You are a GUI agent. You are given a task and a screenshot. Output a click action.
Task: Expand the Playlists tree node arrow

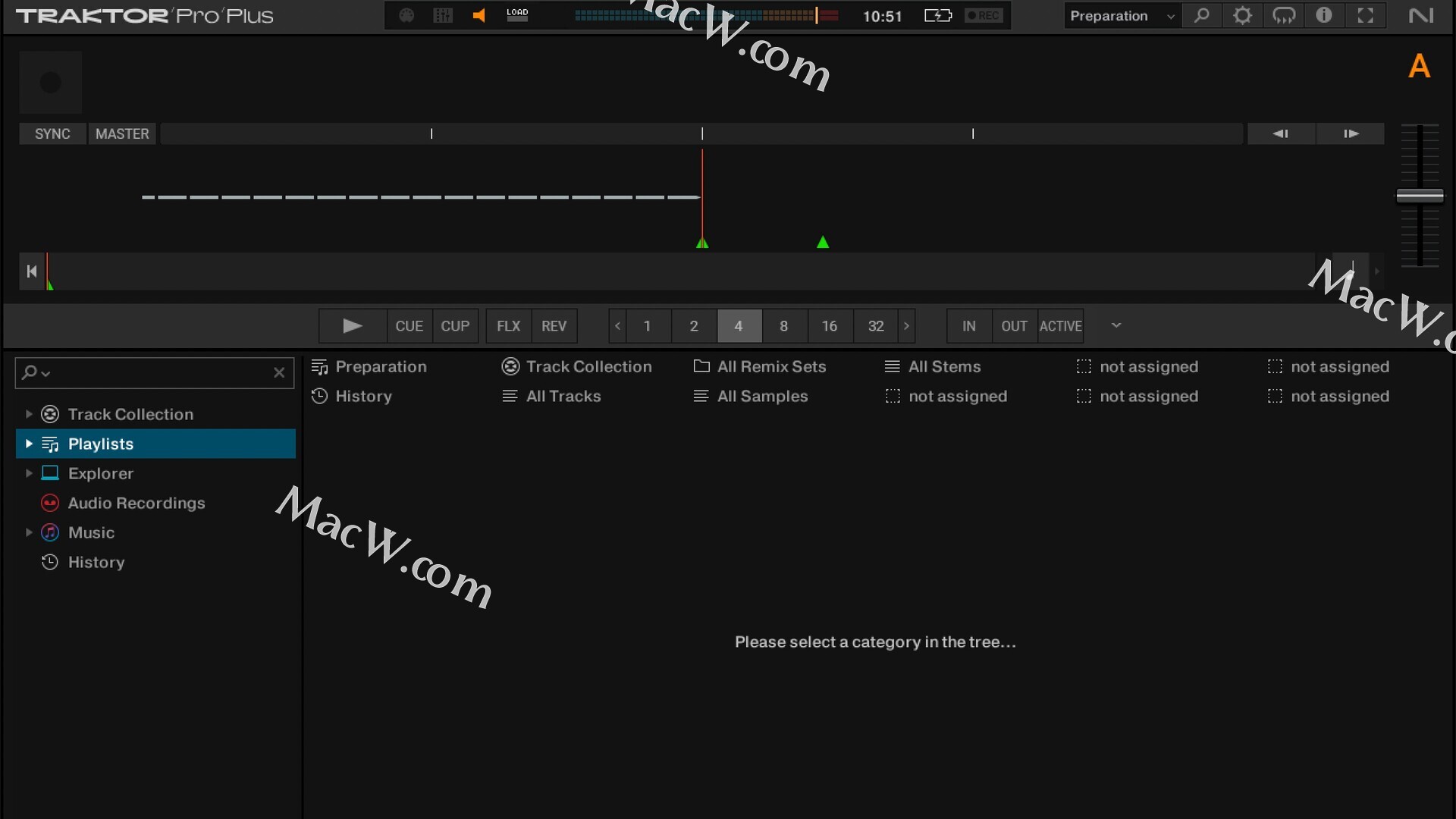click(29, 444)
